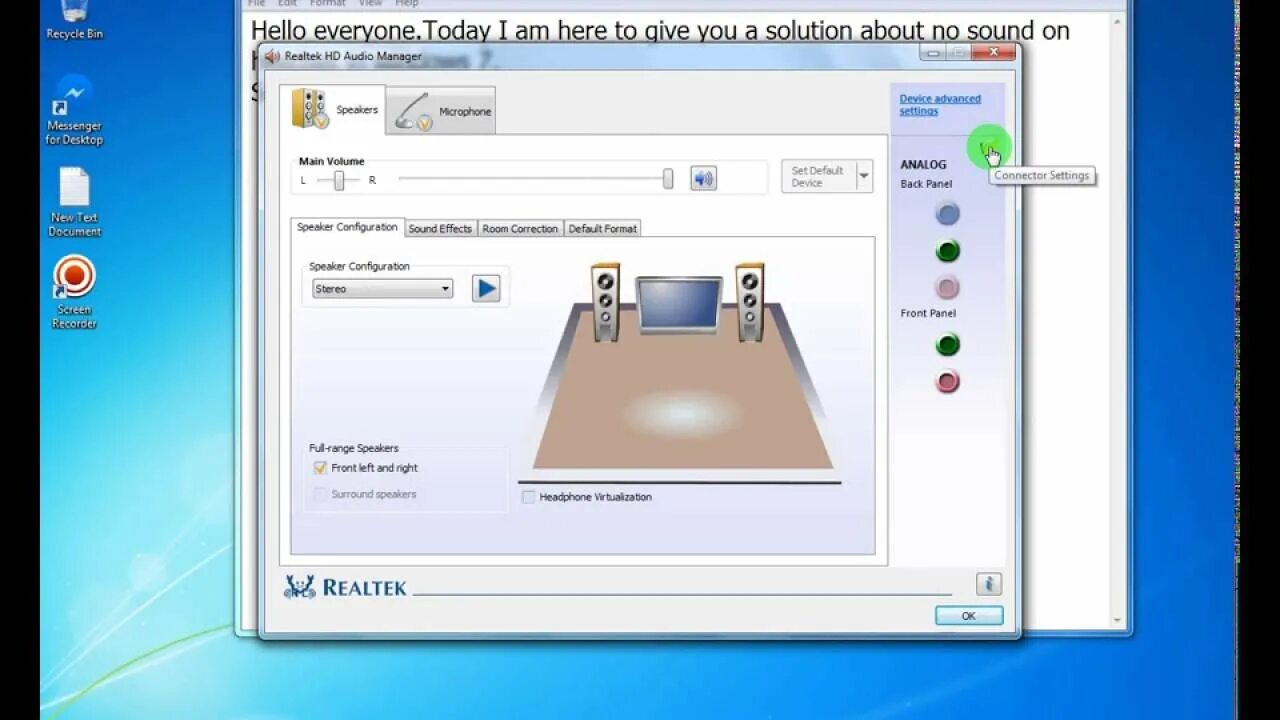Expand the Set Default Device arrow
This screenshot has width=1280, height=720.
click(864, 177)
